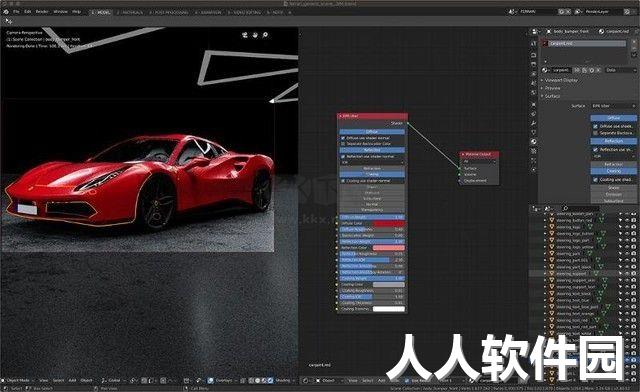This screenshot has width=640, height=392.
Task: Switch to the MODEL workspace tab
Action: click(101, 12)
